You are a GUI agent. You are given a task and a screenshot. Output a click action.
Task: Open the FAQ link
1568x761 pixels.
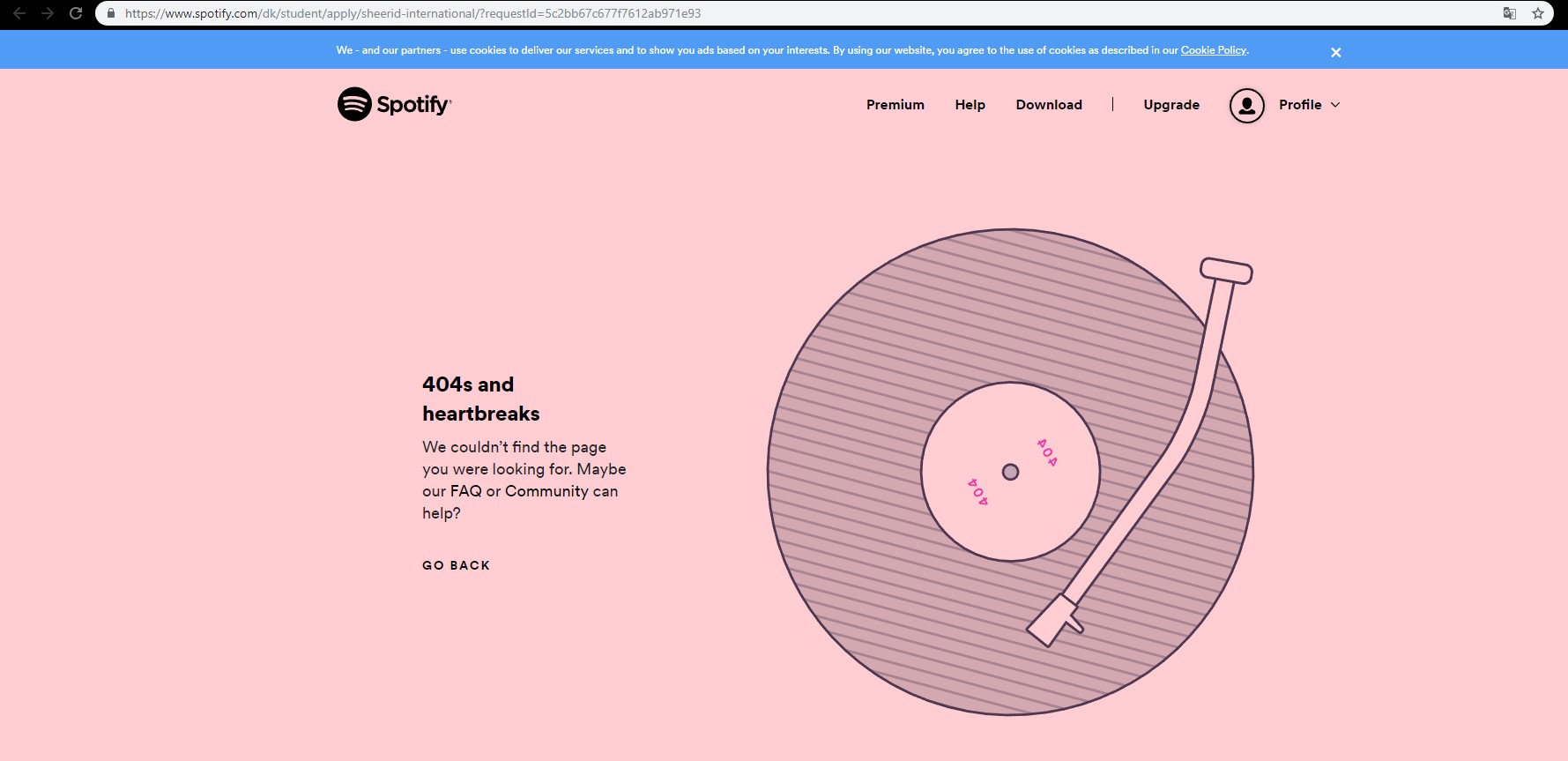466,491
